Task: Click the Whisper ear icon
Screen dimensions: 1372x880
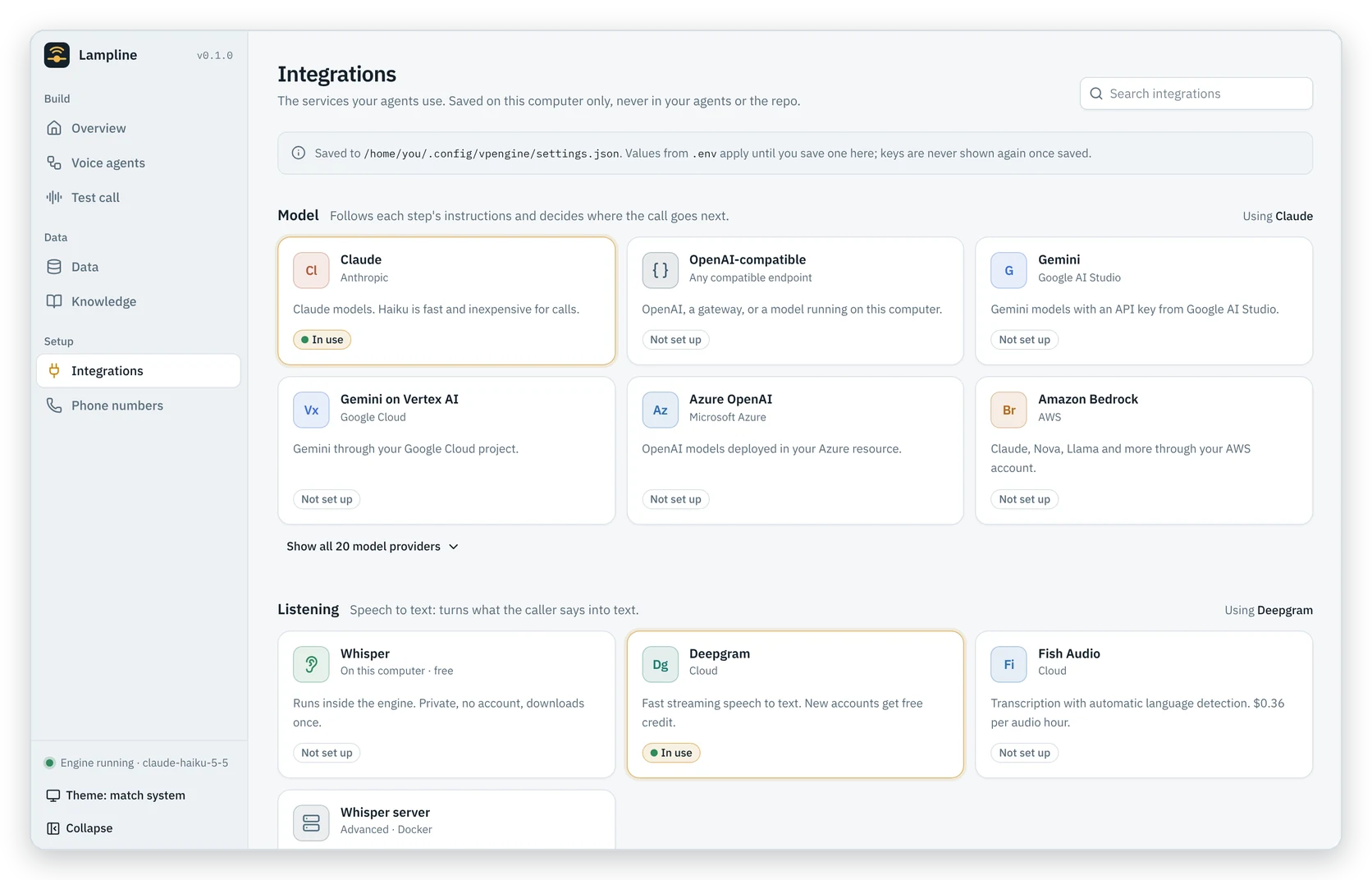Action: pyautogui.click(x=311, y=664)
